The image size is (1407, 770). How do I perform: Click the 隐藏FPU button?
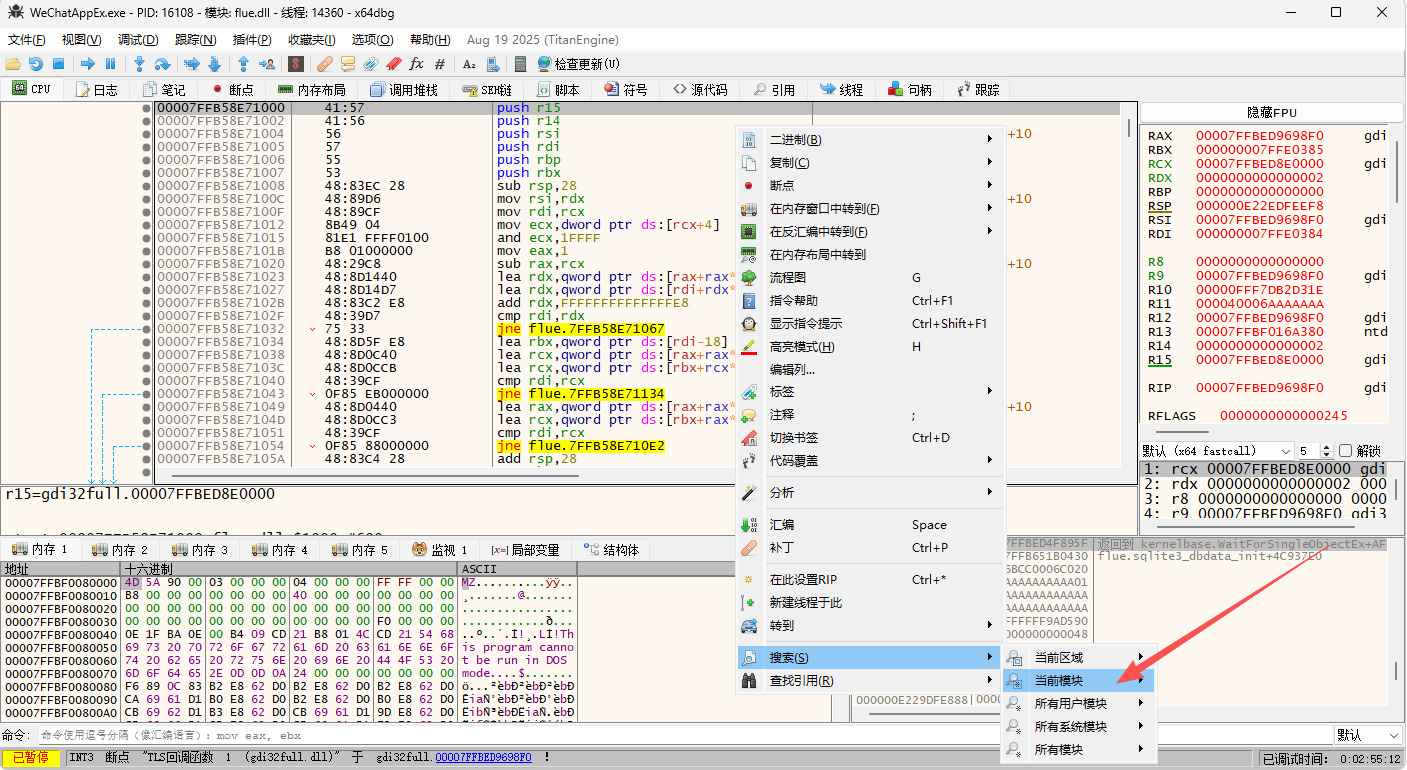click(1271, 113)
